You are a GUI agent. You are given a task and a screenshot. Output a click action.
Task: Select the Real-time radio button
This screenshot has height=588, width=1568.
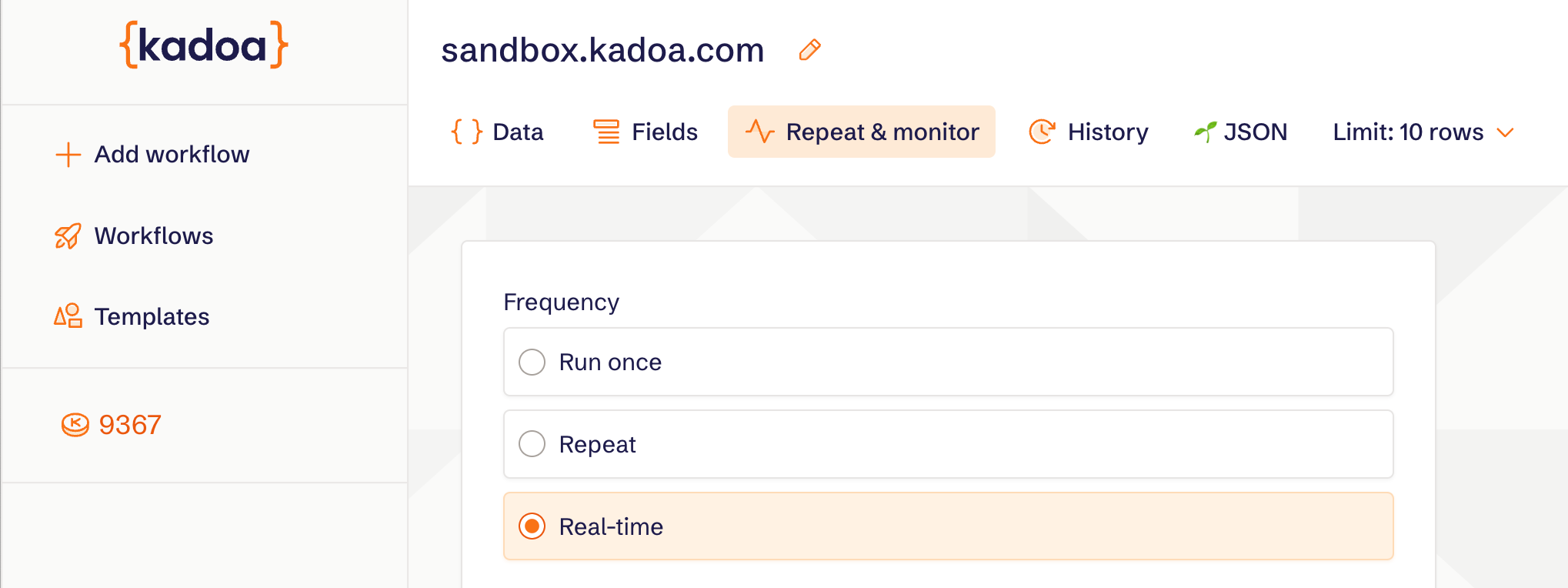(x=532, y=526)
